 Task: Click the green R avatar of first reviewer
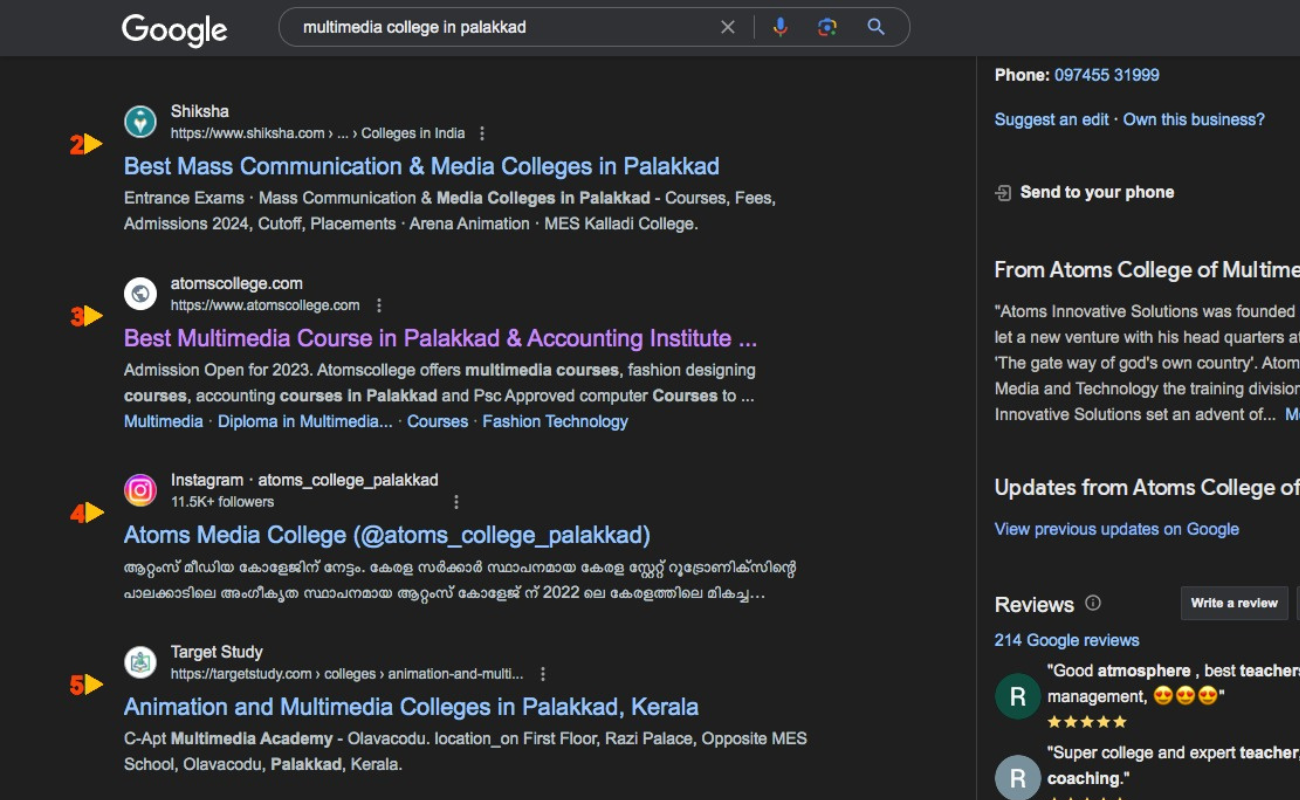pyautogui.click(x=1018, y=696)
